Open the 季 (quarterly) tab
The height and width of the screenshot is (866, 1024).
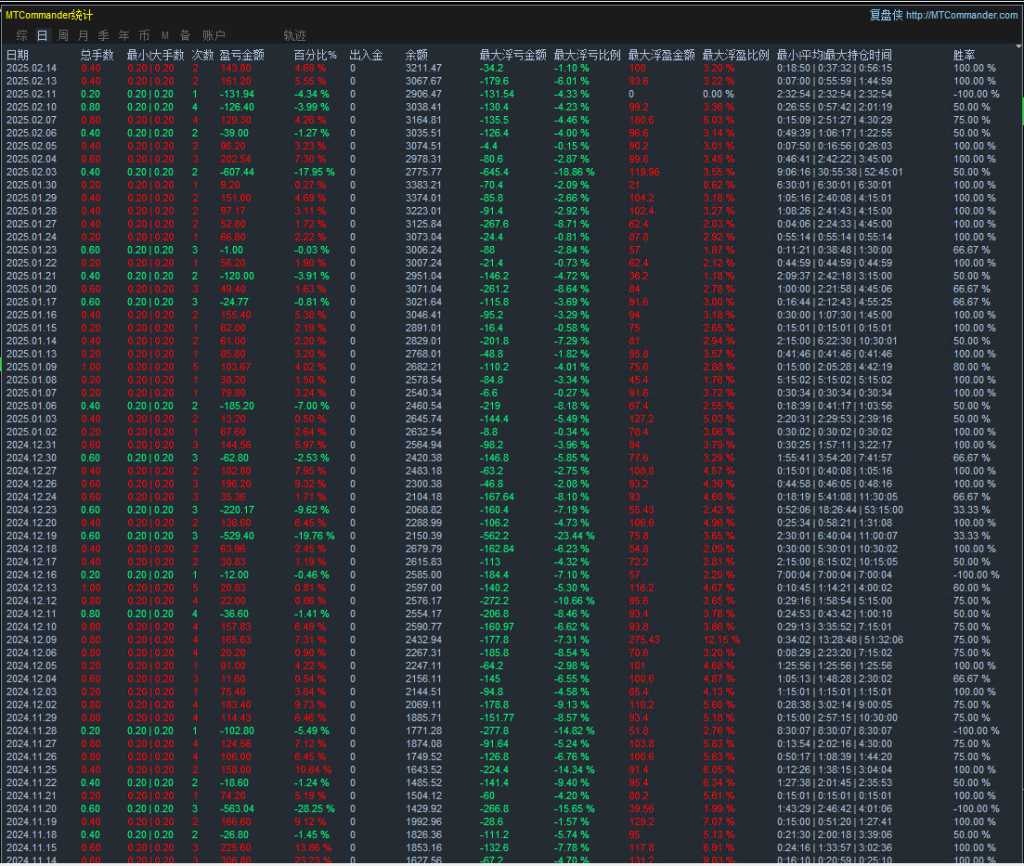(104, 35)
